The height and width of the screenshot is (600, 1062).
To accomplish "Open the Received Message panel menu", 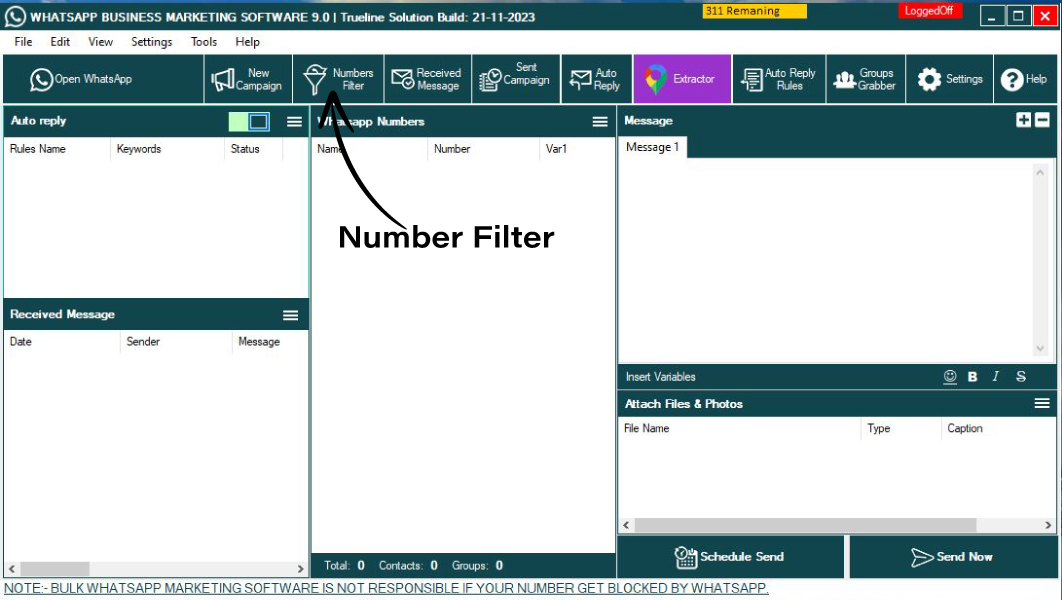I will click(x=291, y=315).
